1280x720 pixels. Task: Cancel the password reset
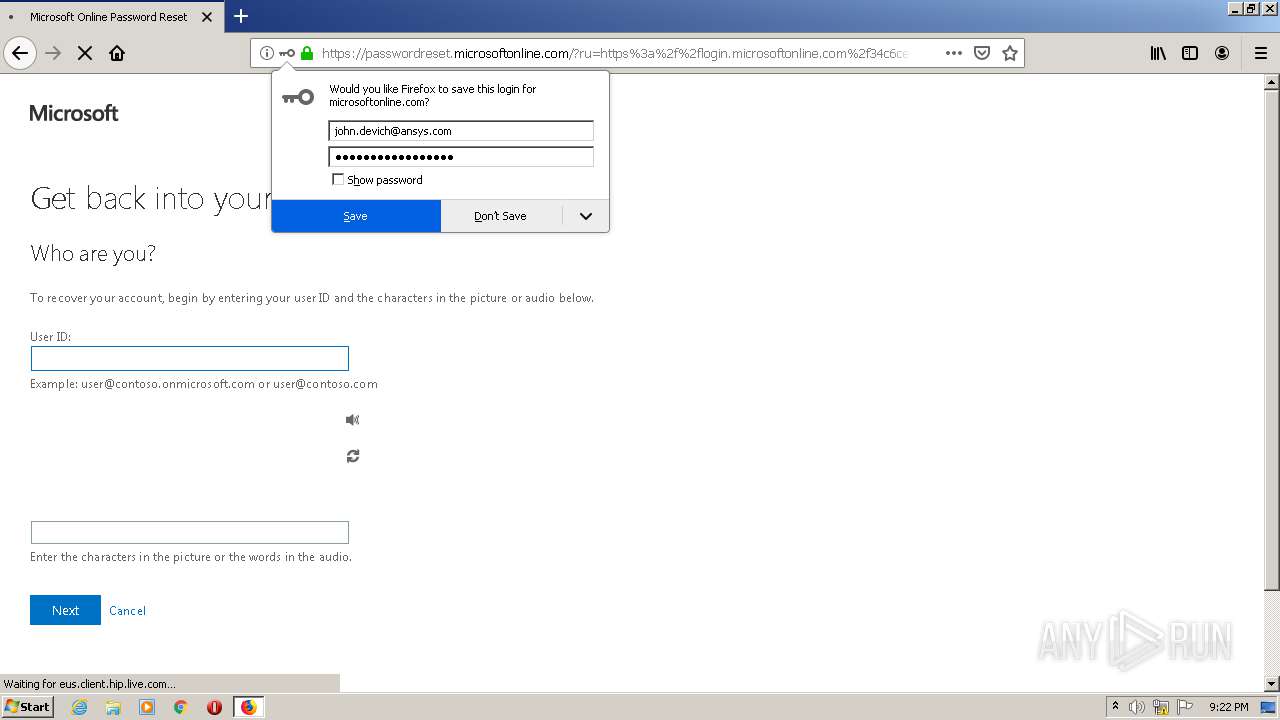point(127,611)
